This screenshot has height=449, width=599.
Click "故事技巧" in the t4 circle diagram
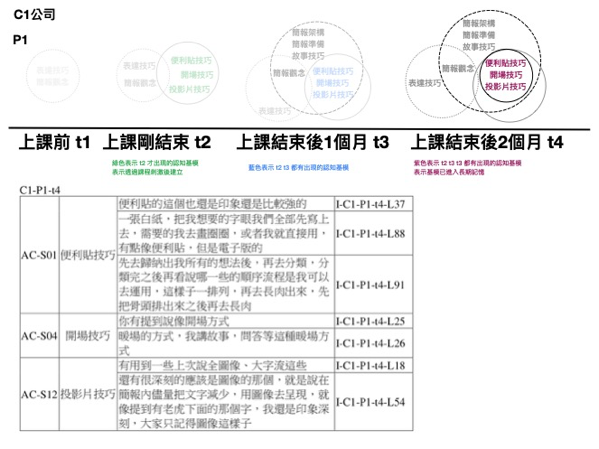tap(479, 47)
